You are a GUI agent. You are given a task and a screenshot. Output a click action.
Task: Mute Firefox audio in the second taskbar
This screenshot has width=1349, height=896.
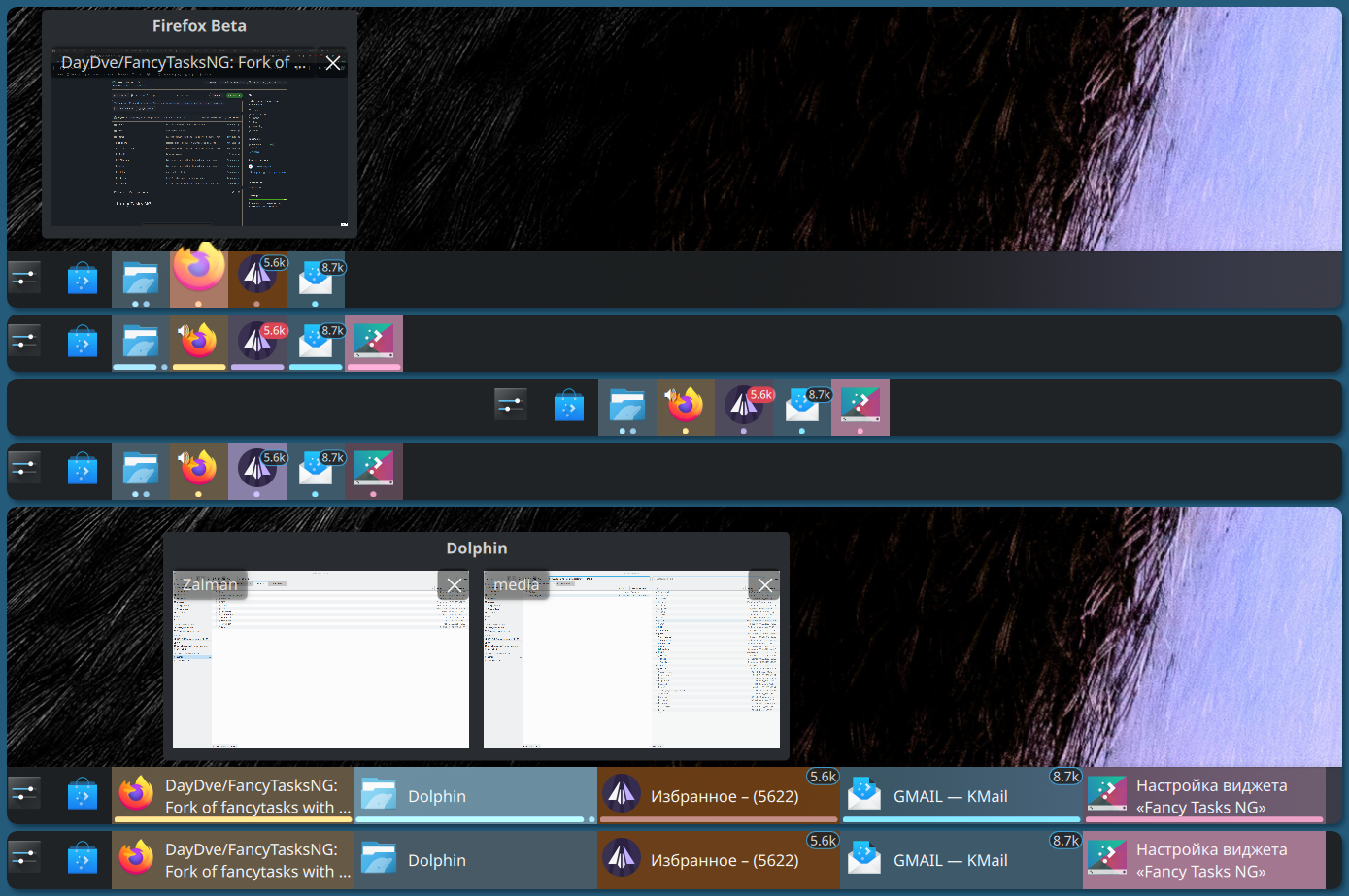tap(184, 331)
